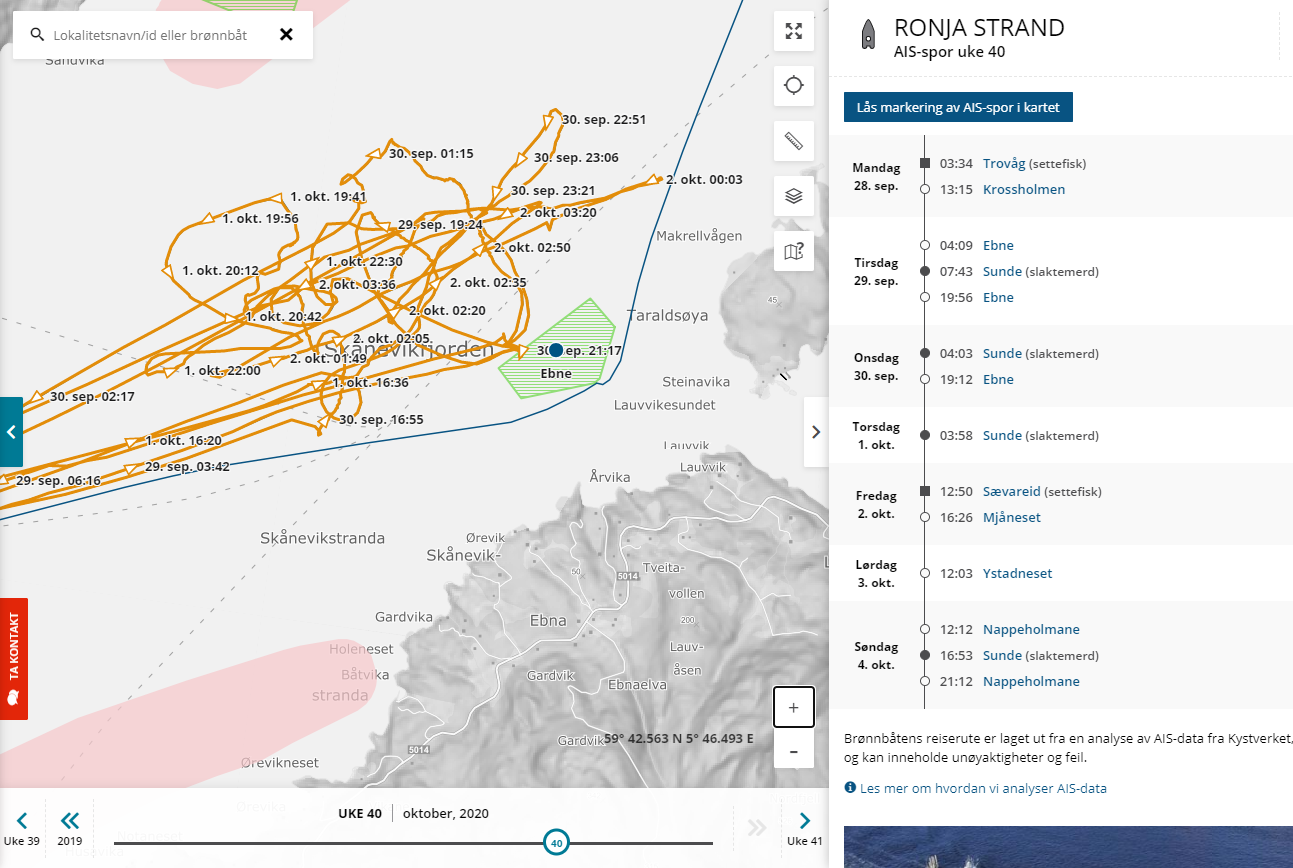Image resolution: width=1293 pixels, height=868 pixels.
Task: Open Sunde link at 07:43 Tuesday
Action: (1002, 271)
